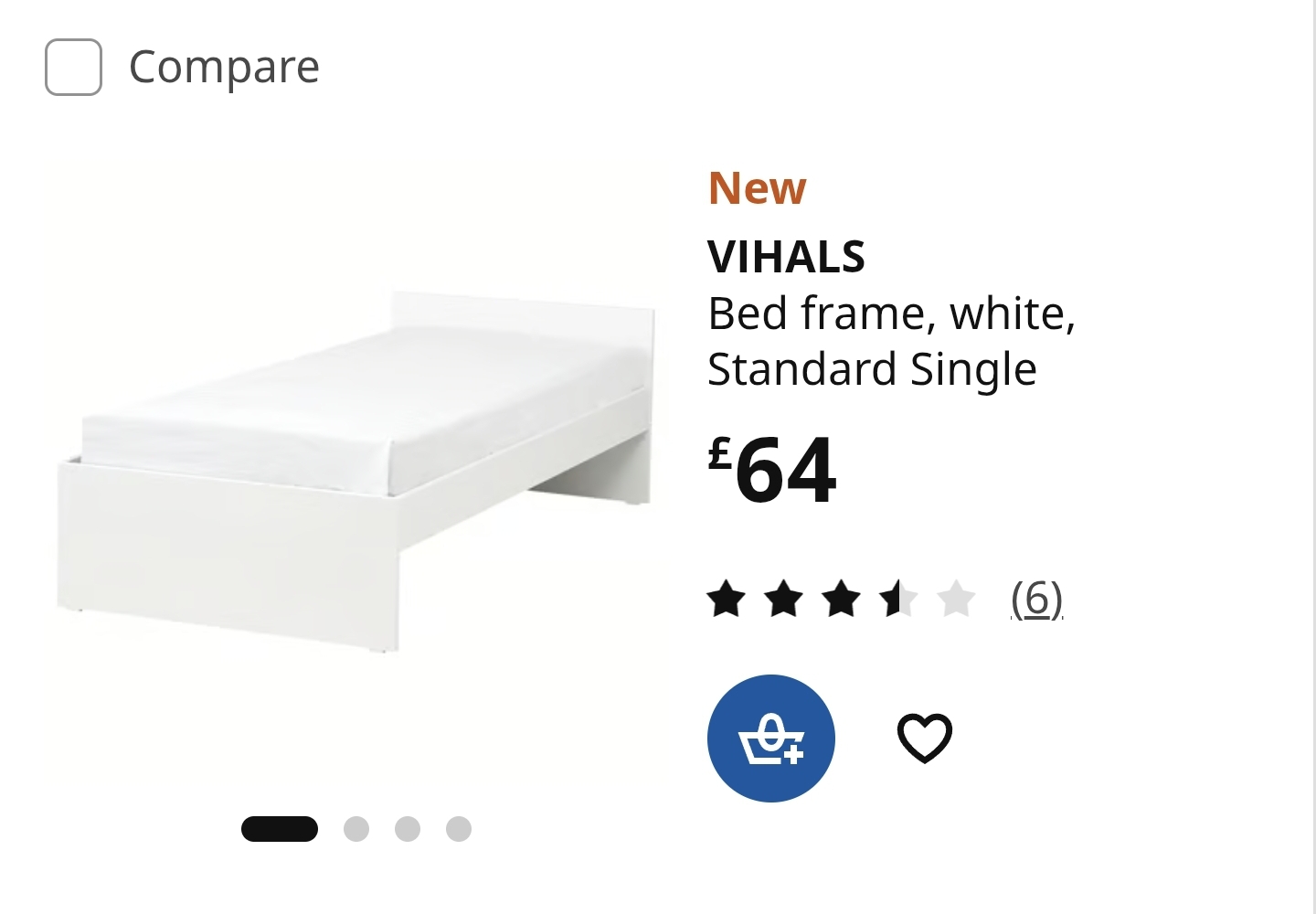
Task: Click the 'Standard Single' size text
Action: [x=873, y=369]
